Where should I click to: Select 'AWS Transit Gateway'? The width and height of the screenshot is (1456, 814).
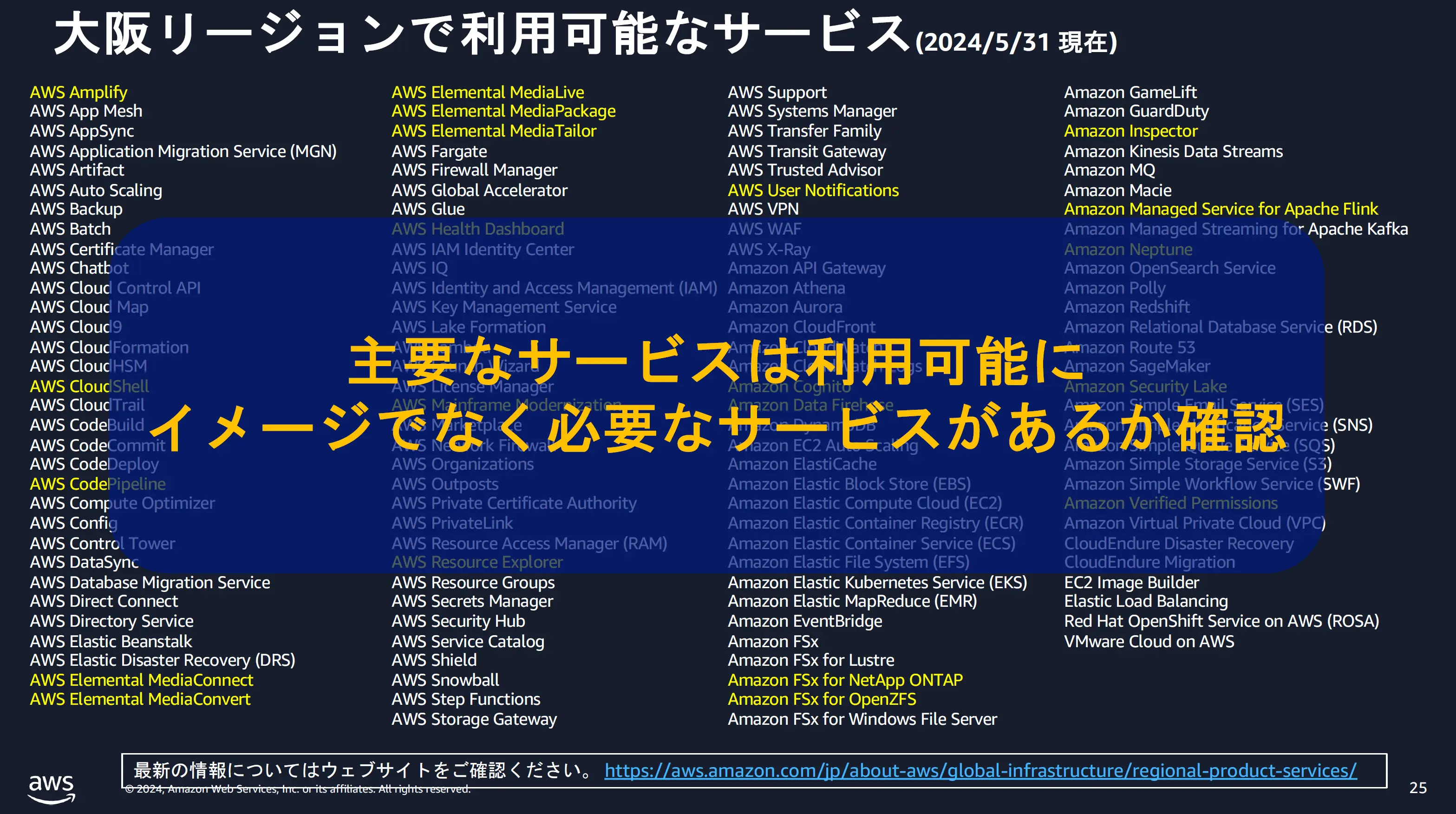tap(807, 151)
